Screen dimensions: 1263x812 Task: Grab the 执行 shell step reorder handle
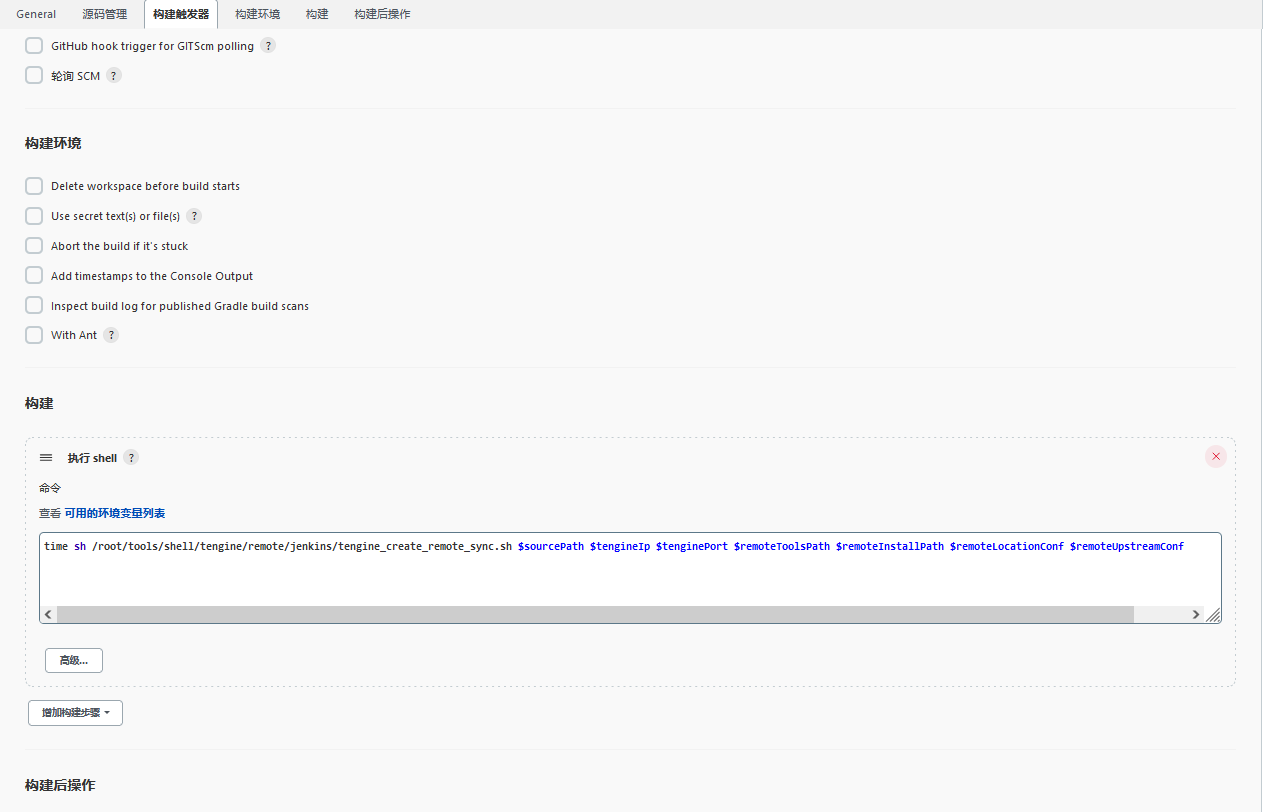46,457
